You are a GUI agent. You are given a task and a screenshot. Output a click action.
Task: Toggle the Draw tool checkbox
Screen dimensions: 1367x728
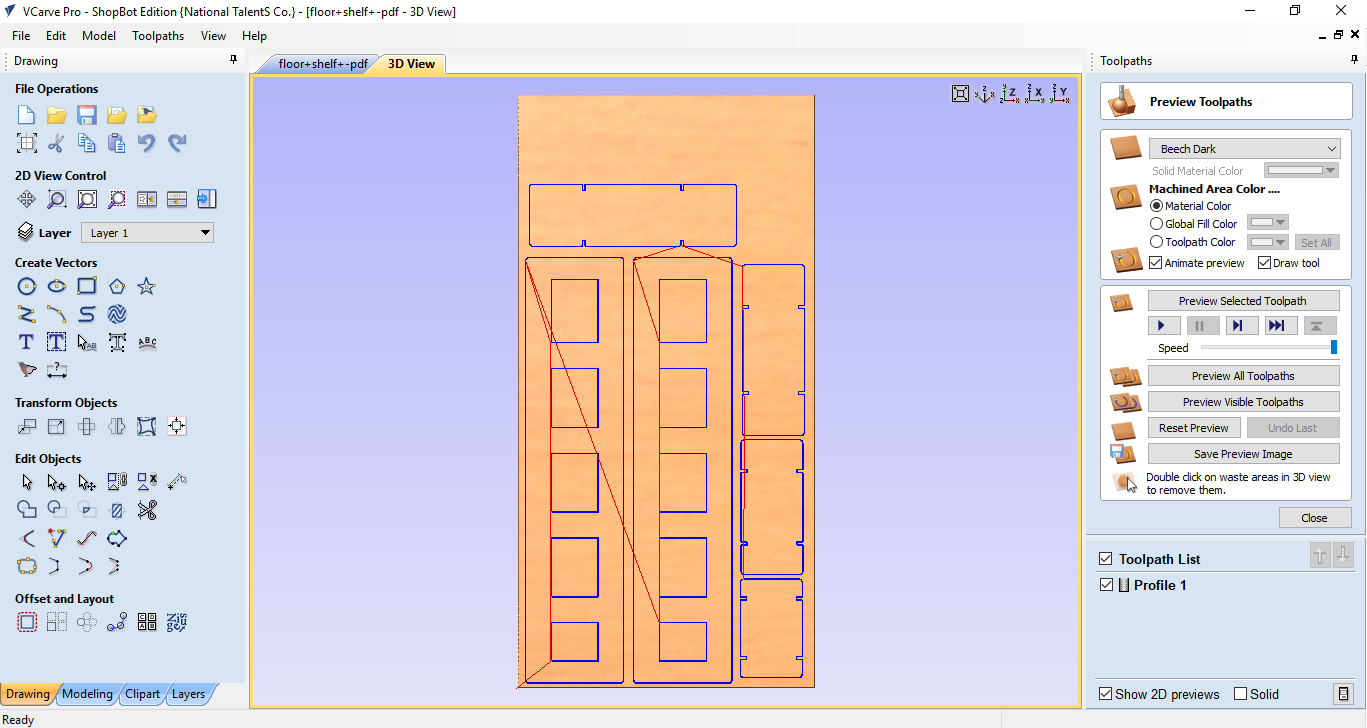coord(1265,263)
